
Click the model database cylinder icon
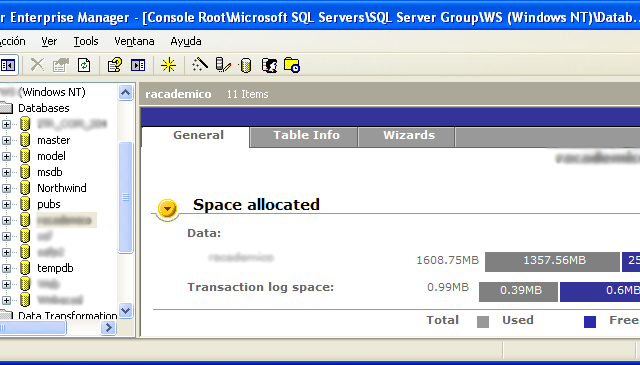pyautogui.click(x=25, y=156)
